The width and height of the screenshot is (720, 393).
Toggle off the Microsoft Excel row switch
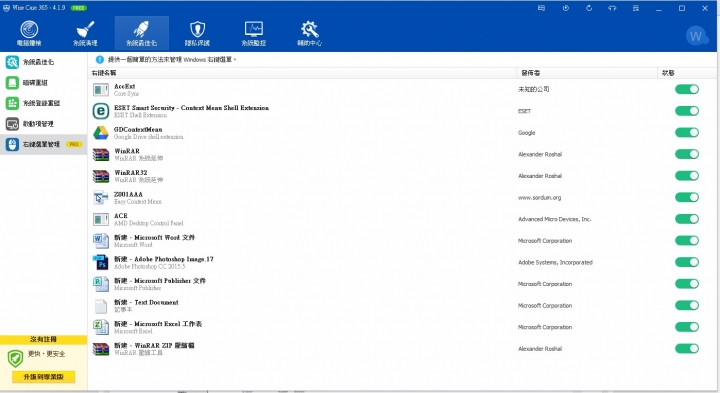[x=687, y=326]
